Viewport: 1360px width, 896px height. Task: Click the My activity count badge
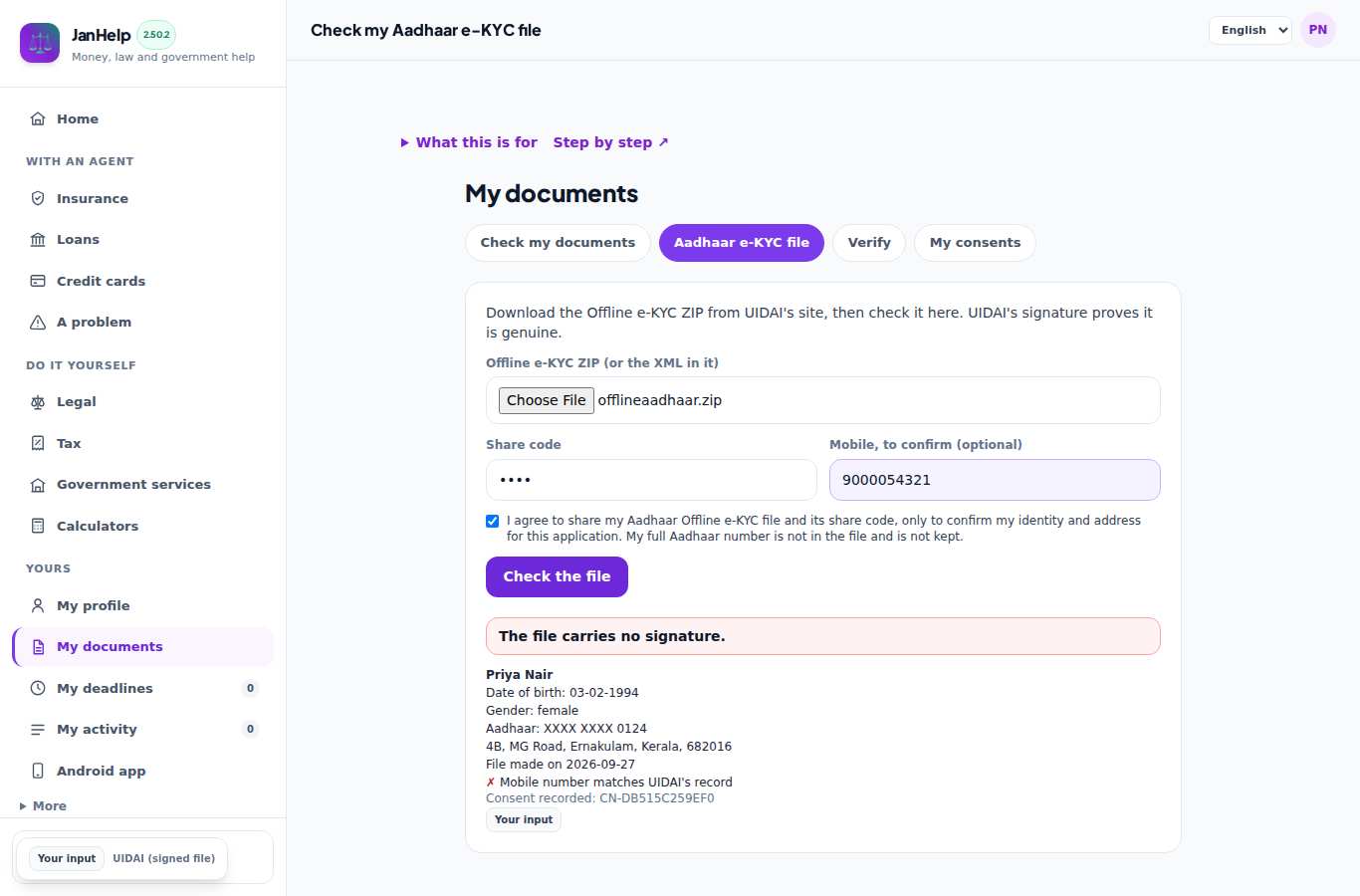point(250,729)
